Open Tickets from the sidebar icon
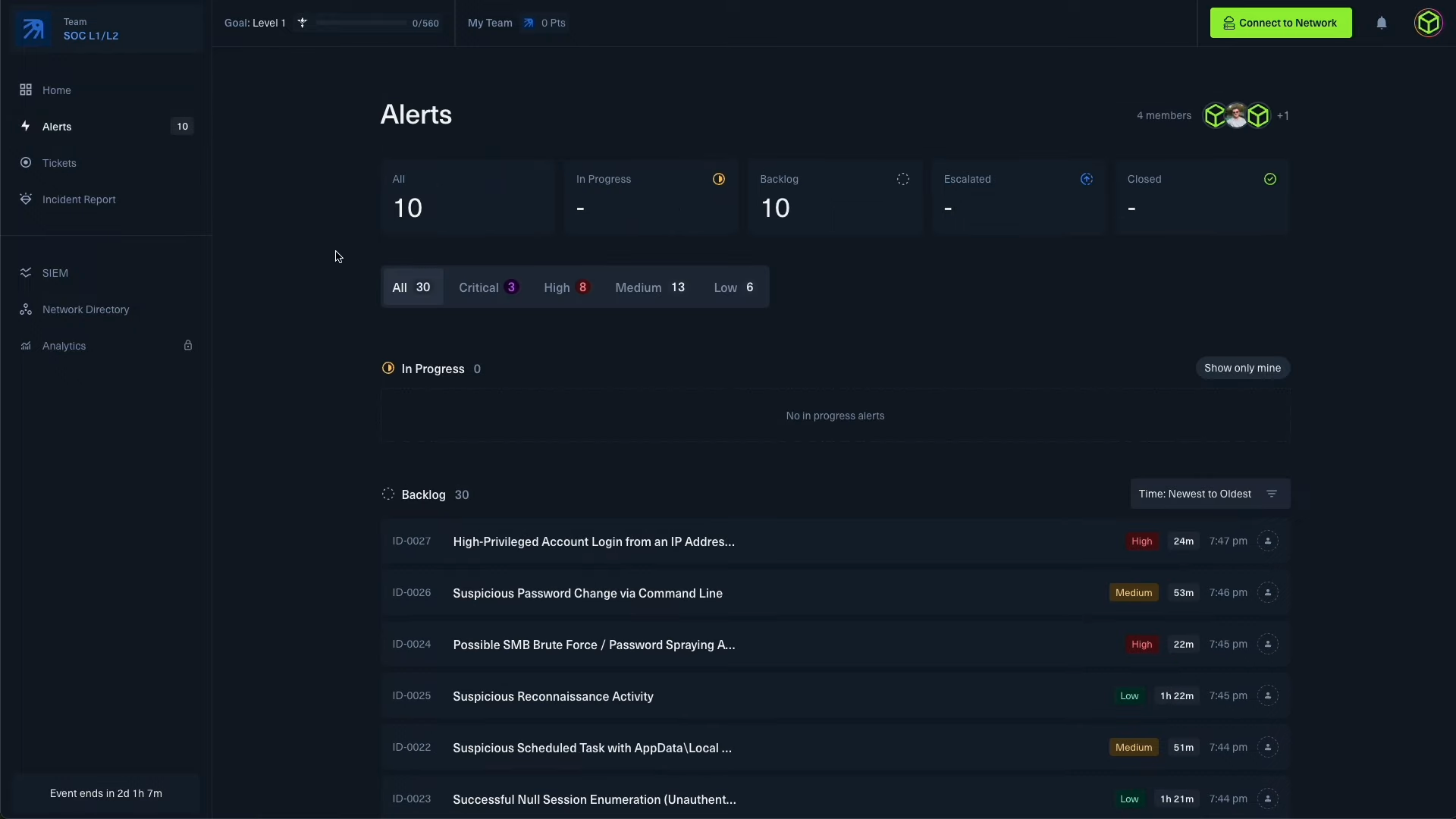The width and height of the screenshot is (1456, 819). coord(26,162)
